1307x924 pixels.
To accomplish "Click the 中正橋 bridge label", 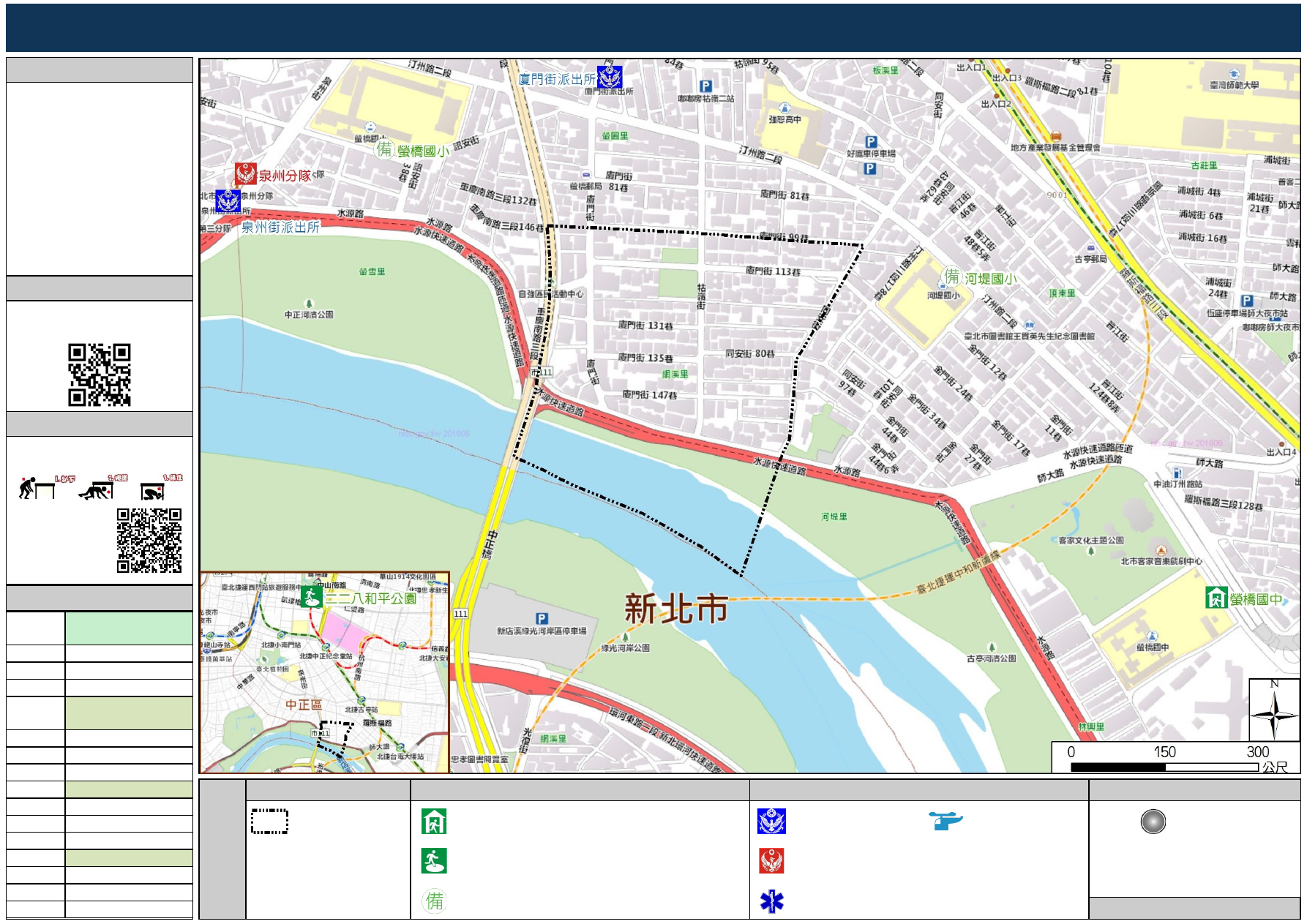I will pyautogui.click(x=489, y=544).
